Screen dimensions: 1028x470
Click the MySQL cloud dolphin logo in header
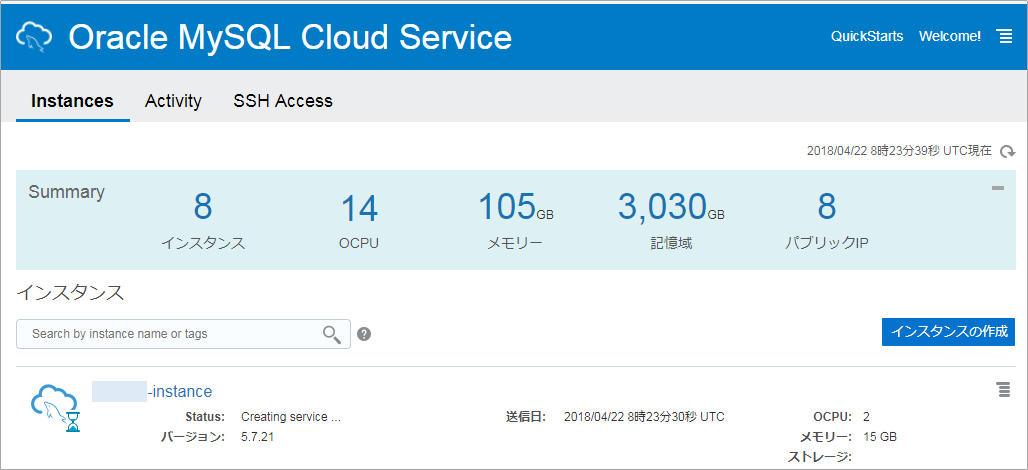(34, 36)
